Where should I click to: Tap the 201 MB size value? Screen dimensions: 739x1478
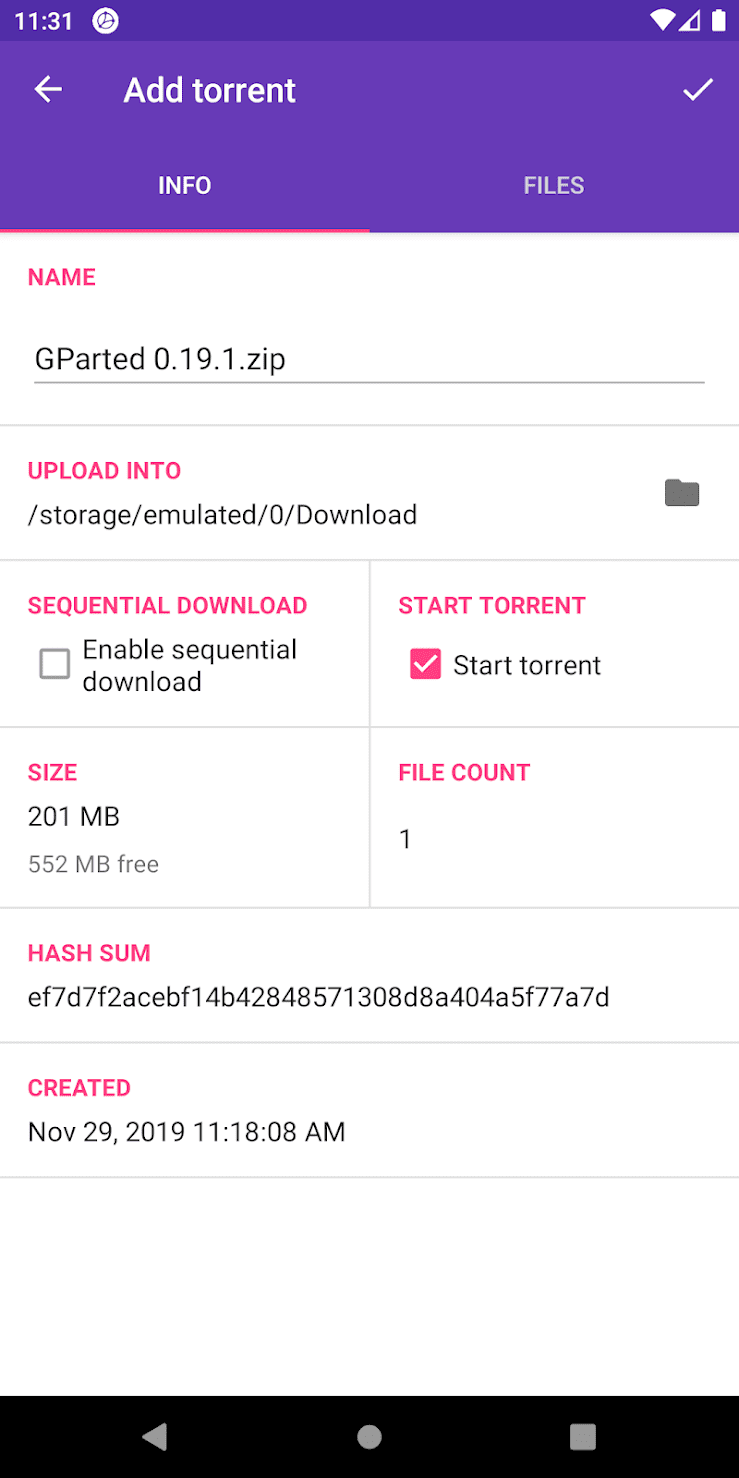click(x=74, y=817)
